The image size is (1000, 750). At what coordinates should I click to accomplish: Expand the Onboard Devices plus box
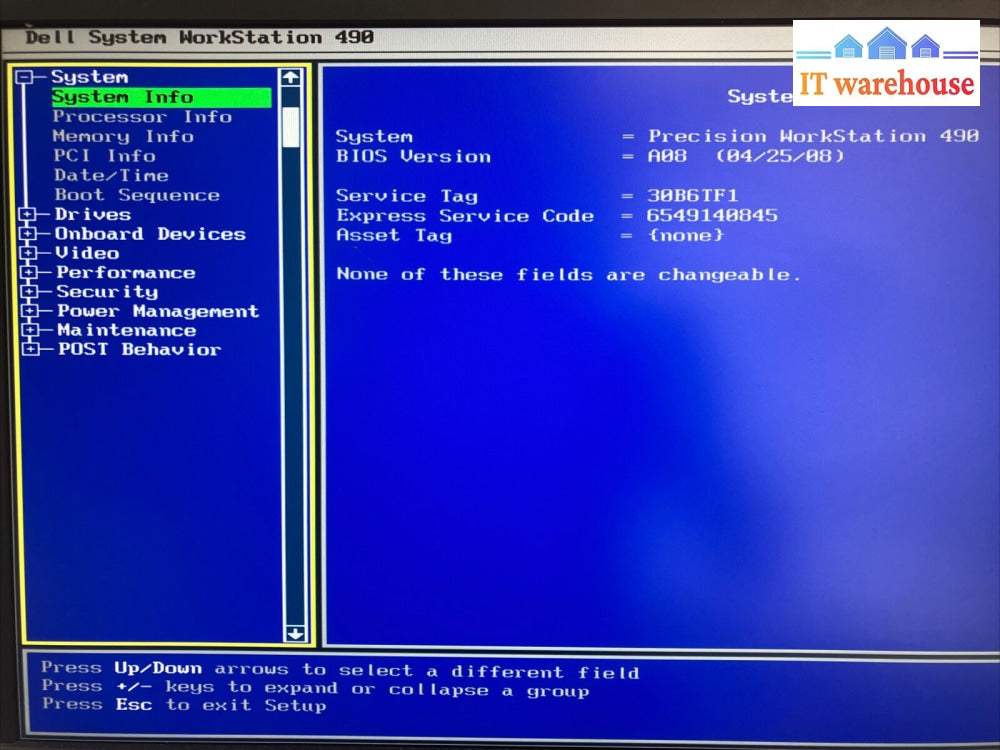click(29, 234)
